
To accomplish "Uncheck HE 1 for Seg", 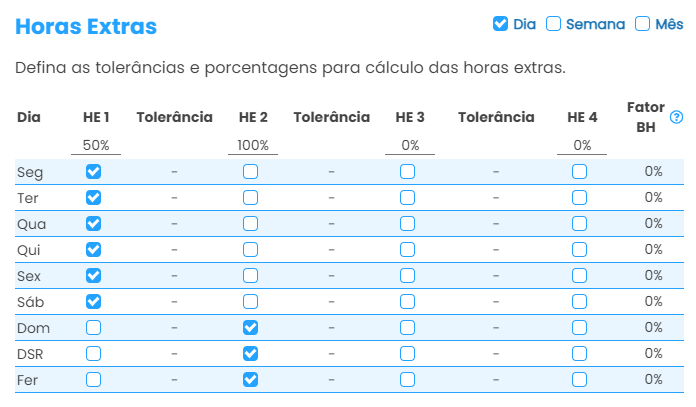I will click(x=94, y=172).
